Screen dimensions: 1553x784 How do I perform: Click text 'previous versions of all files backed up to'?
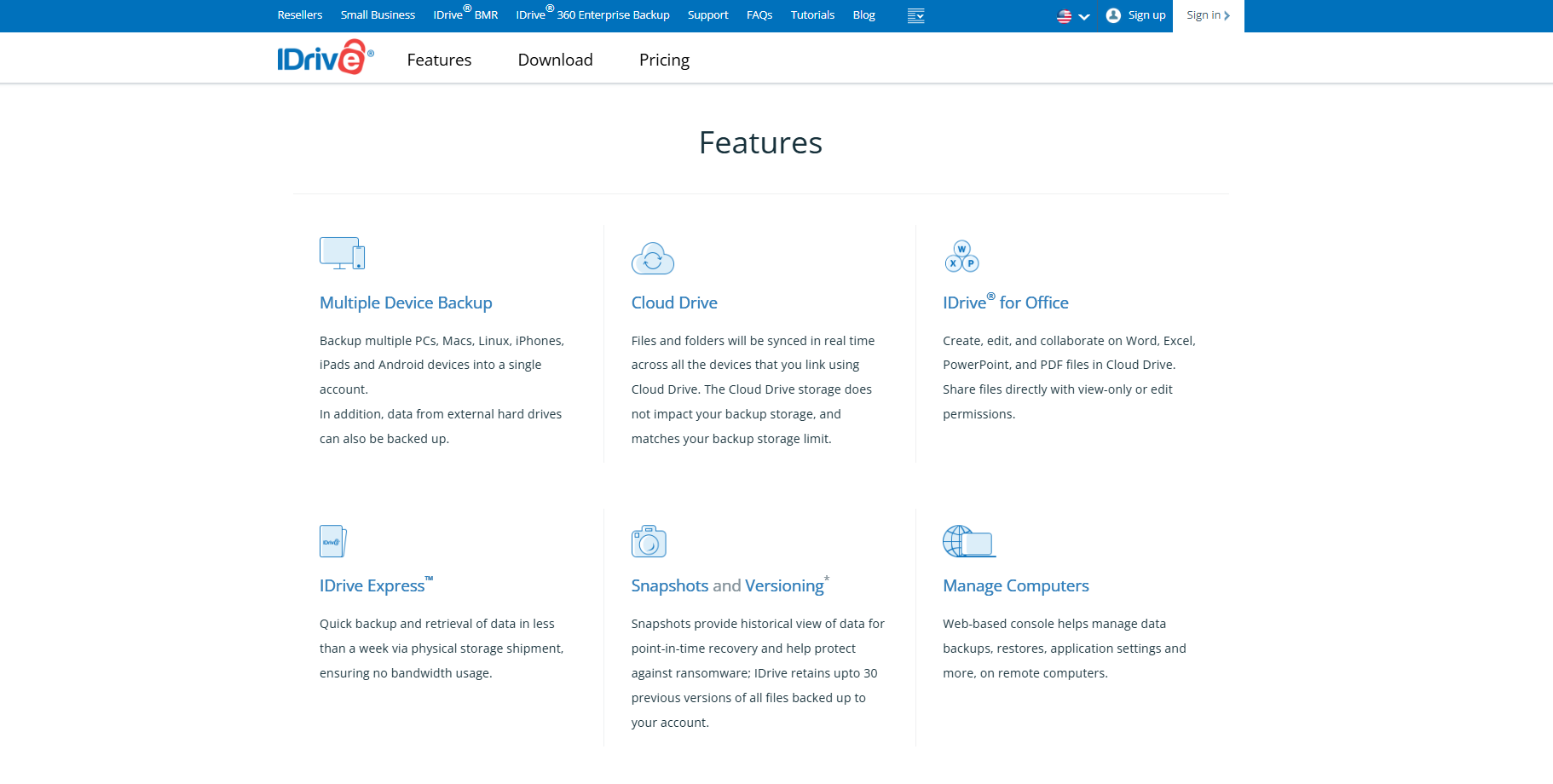point(748,698)
